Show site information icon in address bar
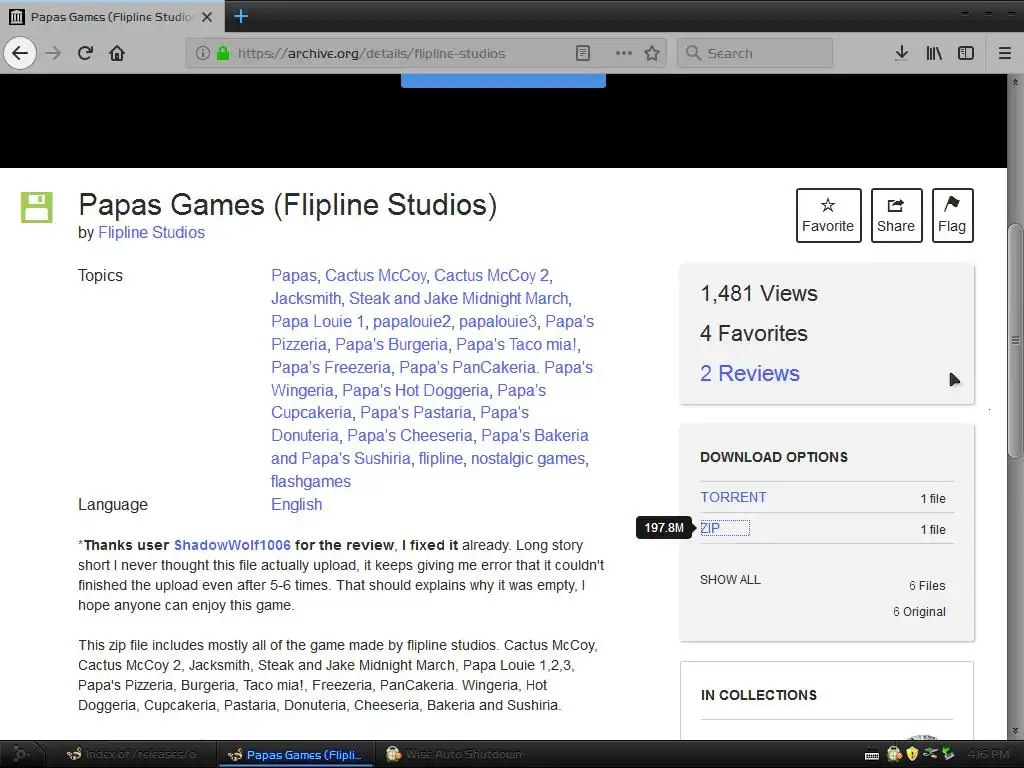 coord(202,54)
